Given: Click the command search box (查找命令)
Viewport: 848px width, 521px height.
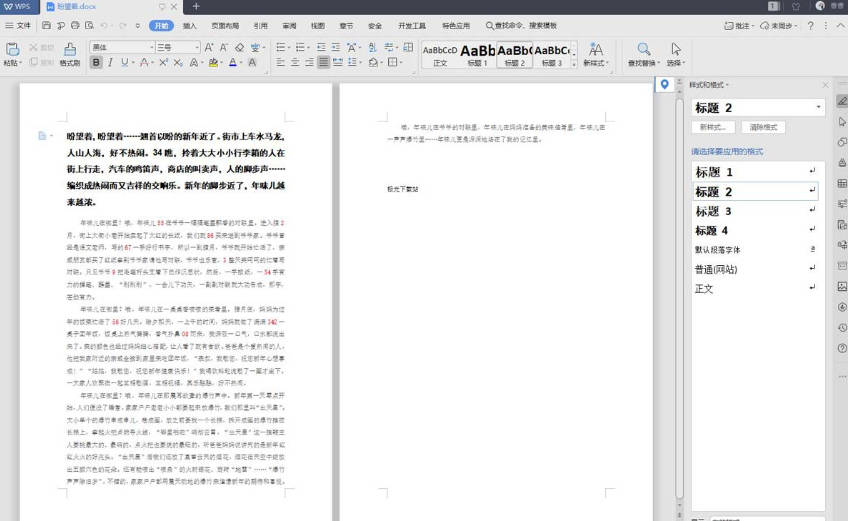Looking at the screenshot, I should coord(521,25).
